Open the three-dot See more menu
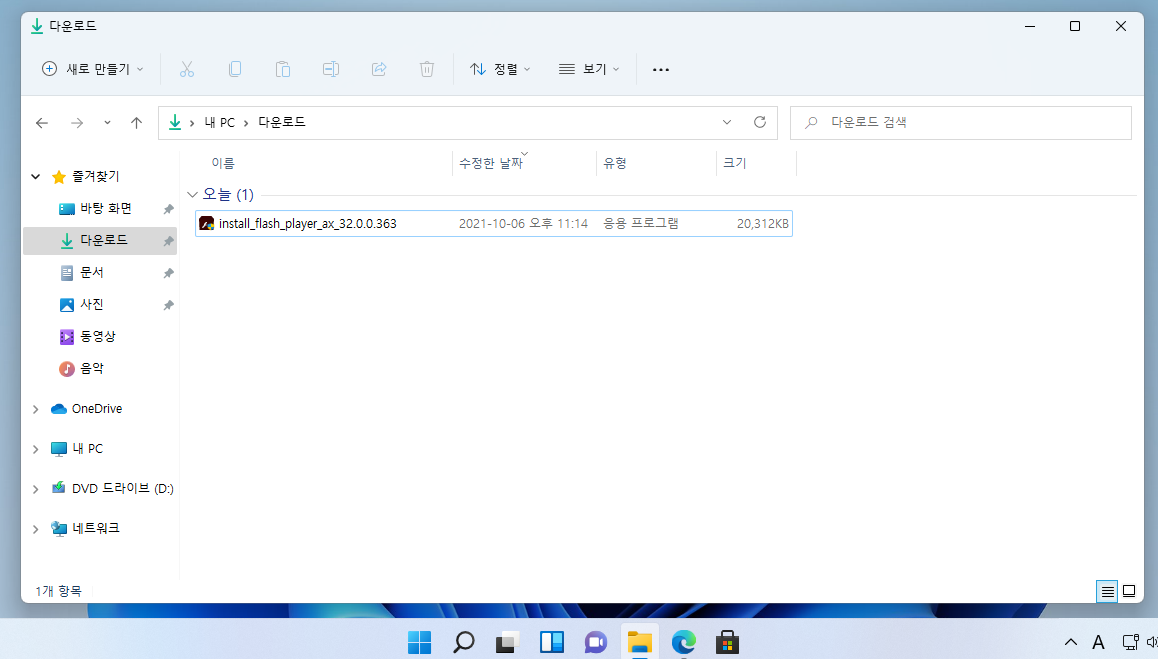Screen dimensions: 1158x659 pyautogui.click(x=661, y=69)
